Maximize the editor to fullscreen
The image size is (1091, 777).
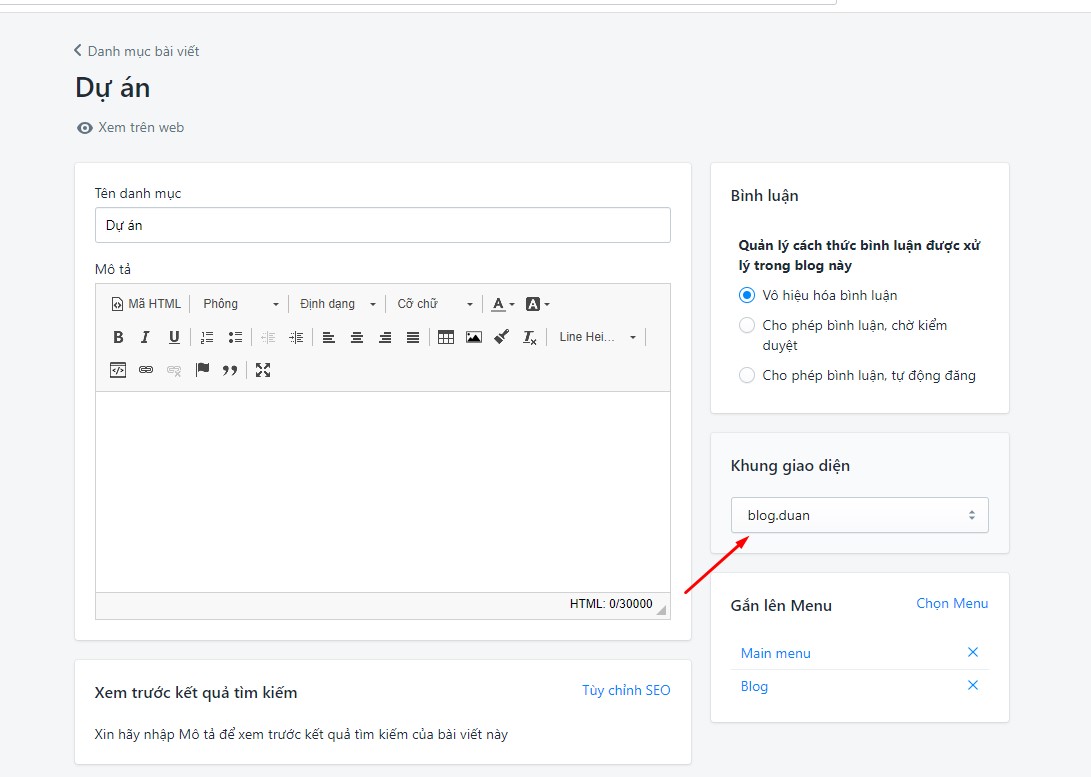pos(263,370)
